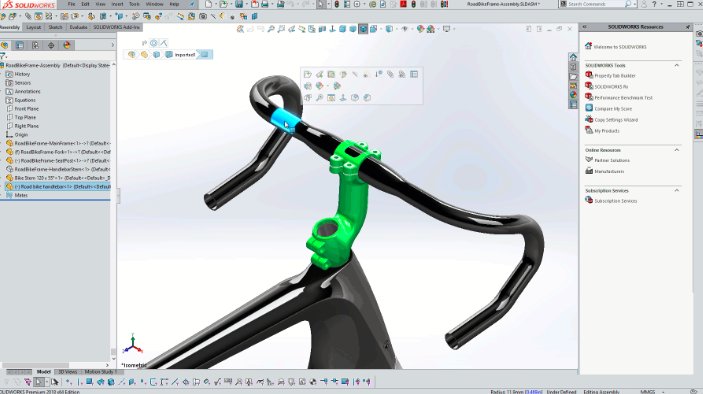Screen dimensions: 703x394
Task: Switch to the Sketch tab
Action: 55,27
